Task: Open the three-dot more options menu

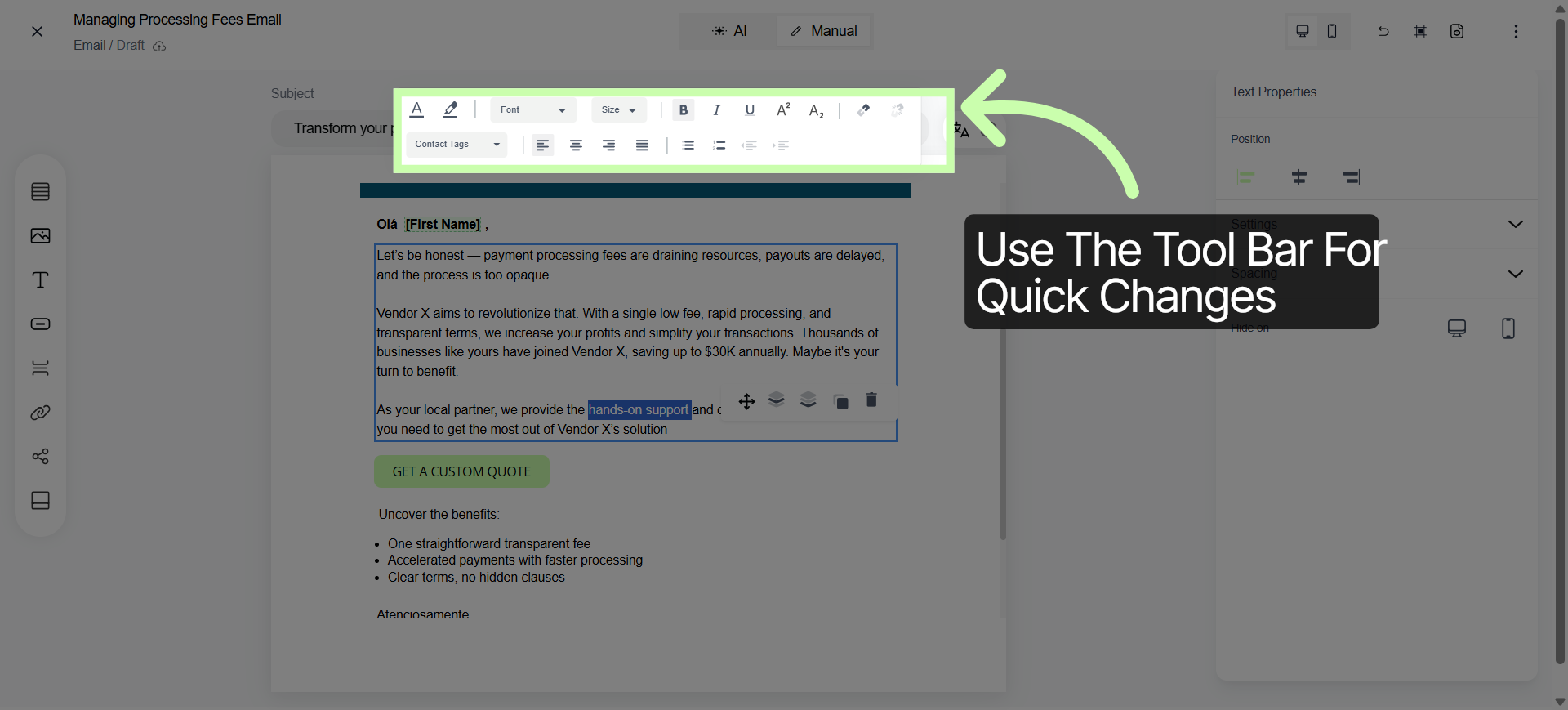Action: click(x=1516, y=31)
